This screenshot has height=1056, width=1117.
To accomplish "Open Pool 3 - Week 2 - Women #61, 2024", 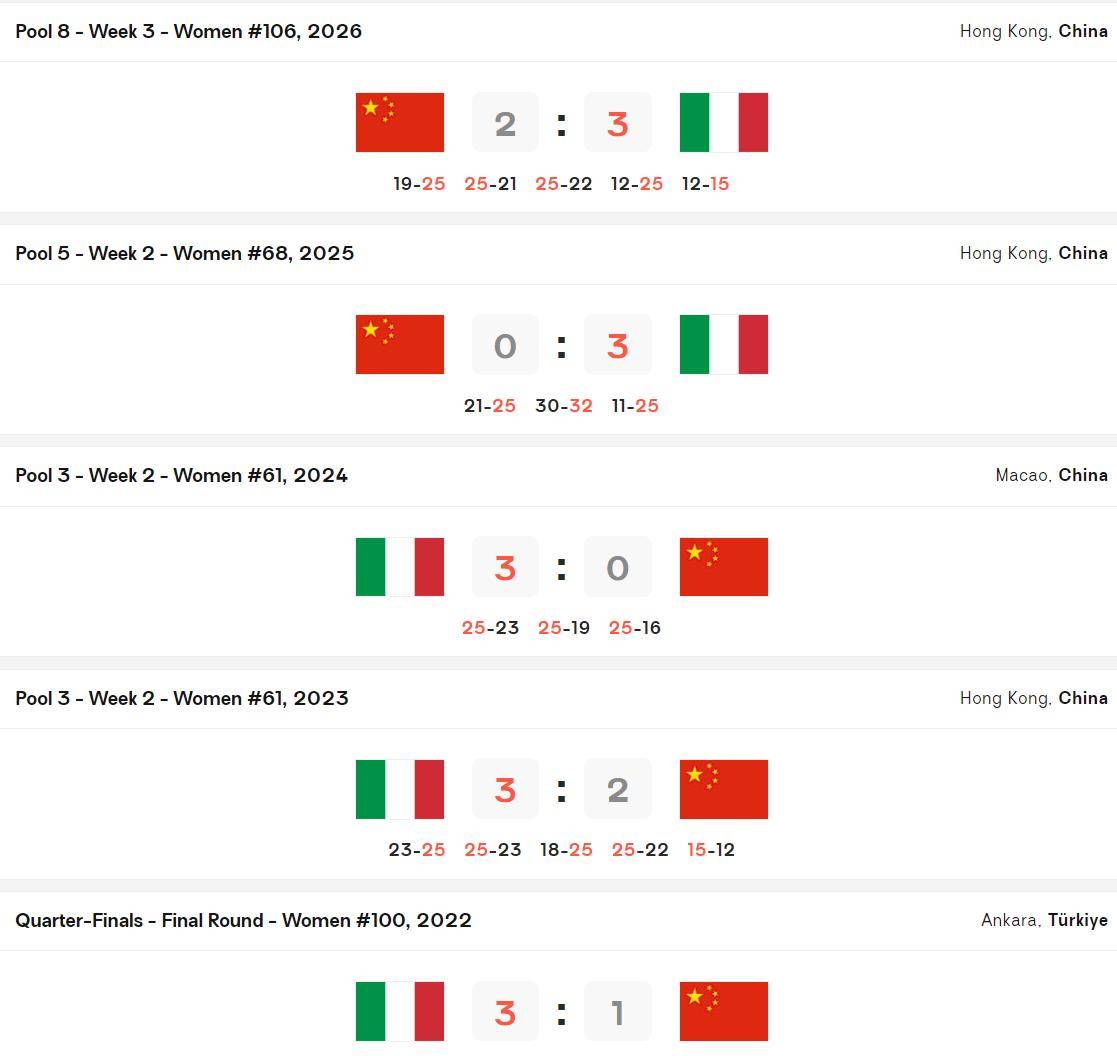I will click(x=182, y=475).
